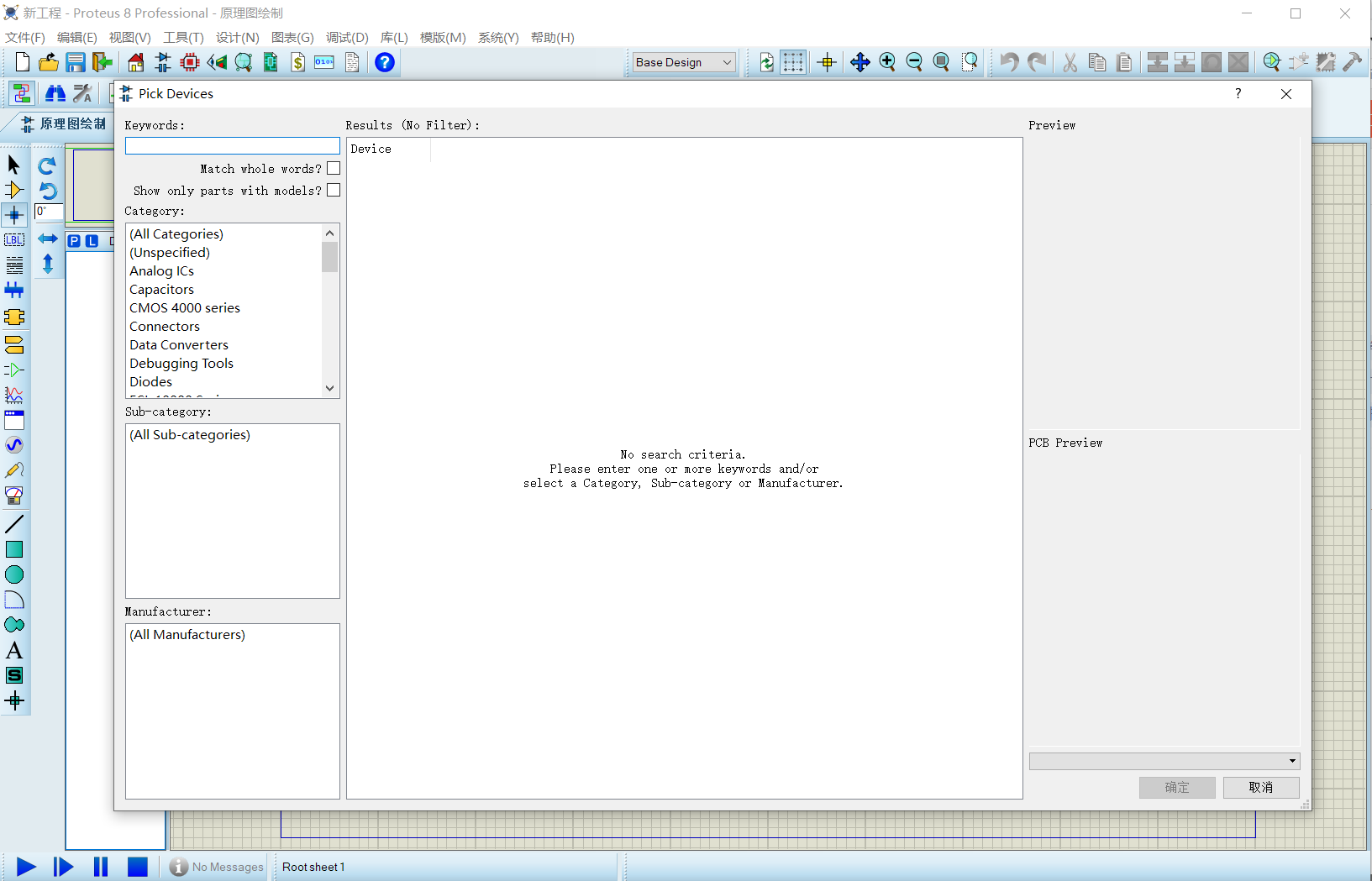Click Category list scroll down arrow
The image size is (1372, 881).
pyautogui.click(x=329, y=388)
